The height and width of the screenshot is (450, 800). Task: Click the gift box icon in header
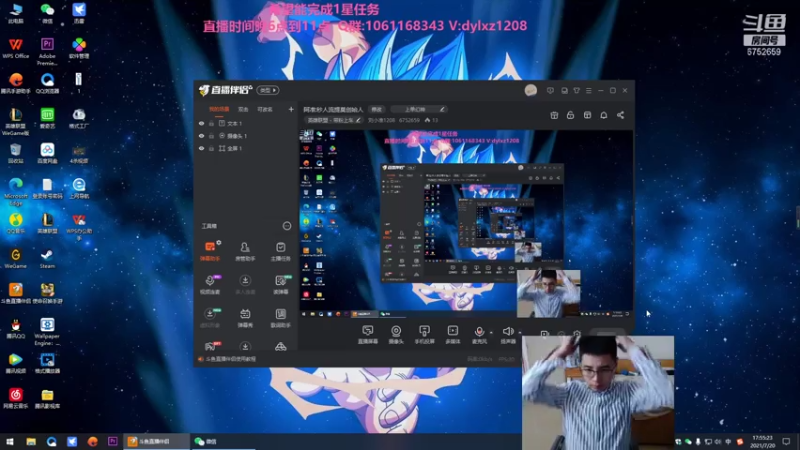point(554,115)
